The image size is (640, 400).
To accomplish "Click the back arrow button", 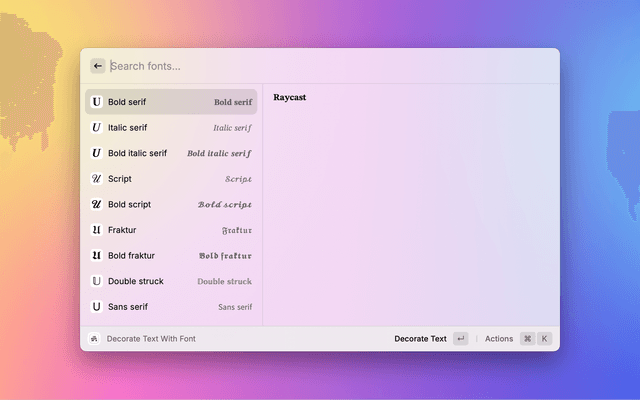I will 98,66.
